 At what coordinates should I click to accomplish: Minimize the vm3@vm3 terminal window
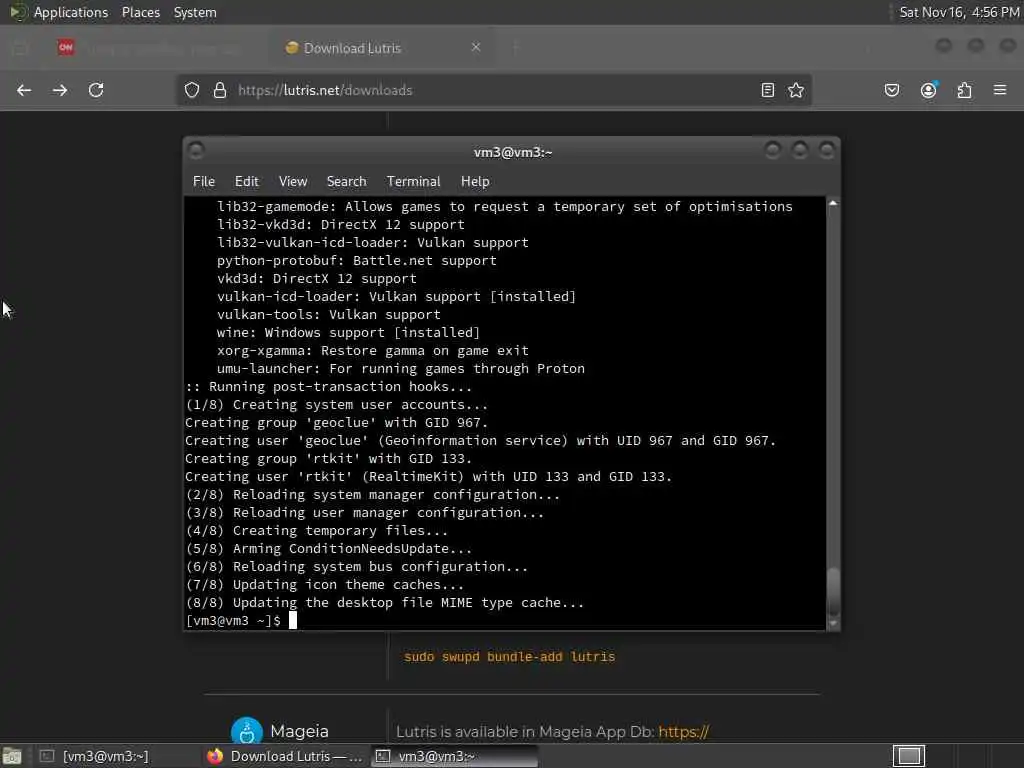[x=773, y=151]
